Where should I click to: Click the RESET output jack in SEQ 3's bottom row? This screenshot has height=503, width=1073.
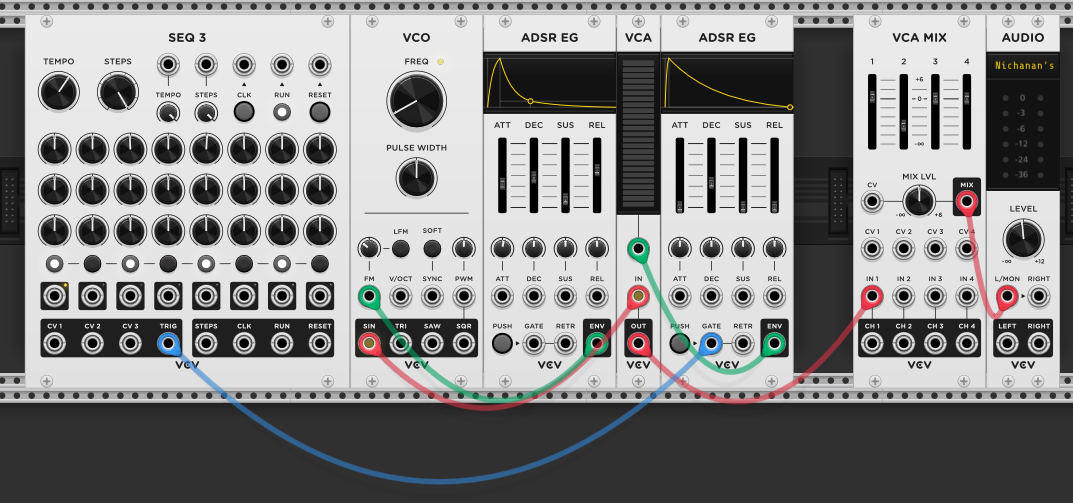(x=320, y=344)
